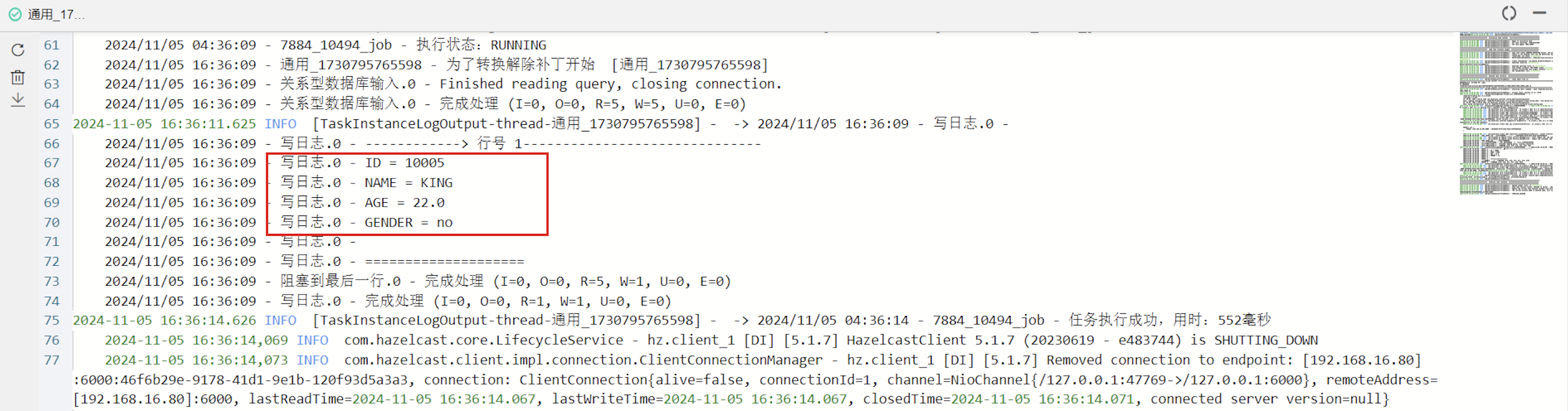Image resolution: width=1568 pixels, height=411 pixels.
Task: Click line number 77 in the gutter
Action: tap(52, 360)
